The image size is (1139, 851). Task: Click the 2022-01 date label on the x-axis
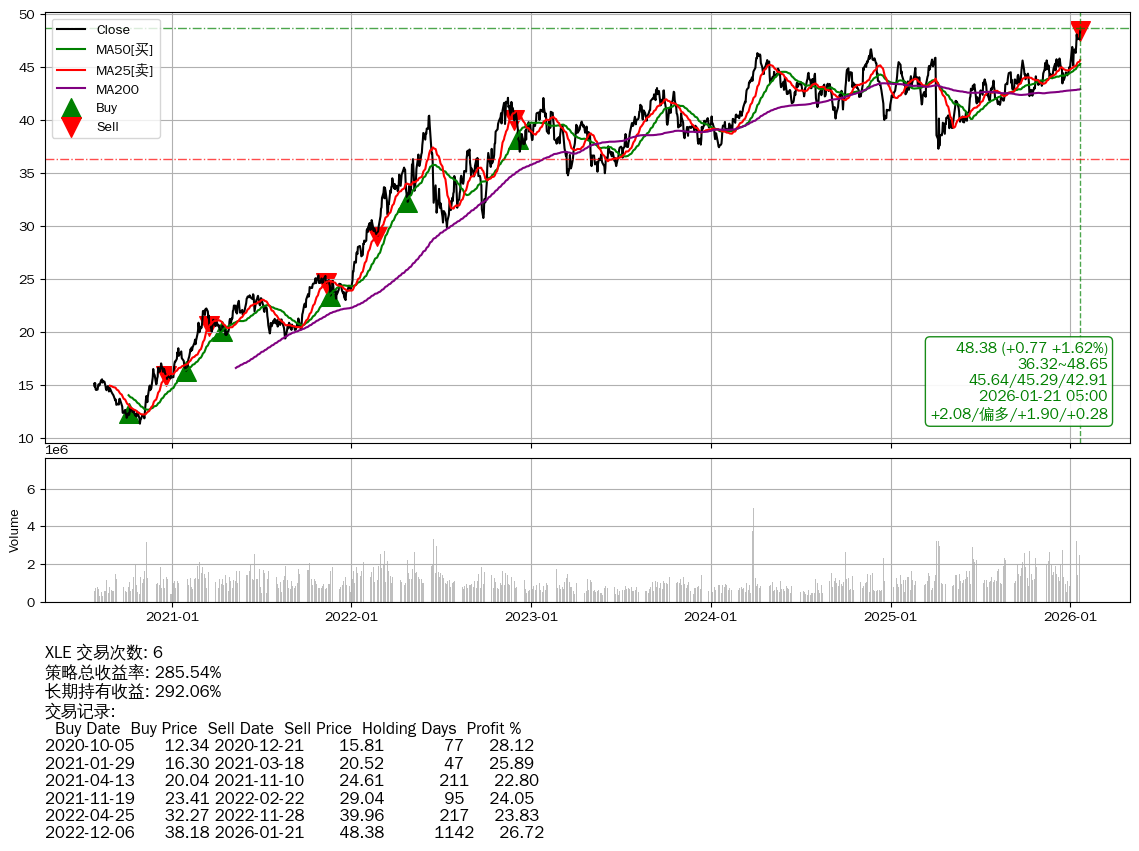point(352,617)
